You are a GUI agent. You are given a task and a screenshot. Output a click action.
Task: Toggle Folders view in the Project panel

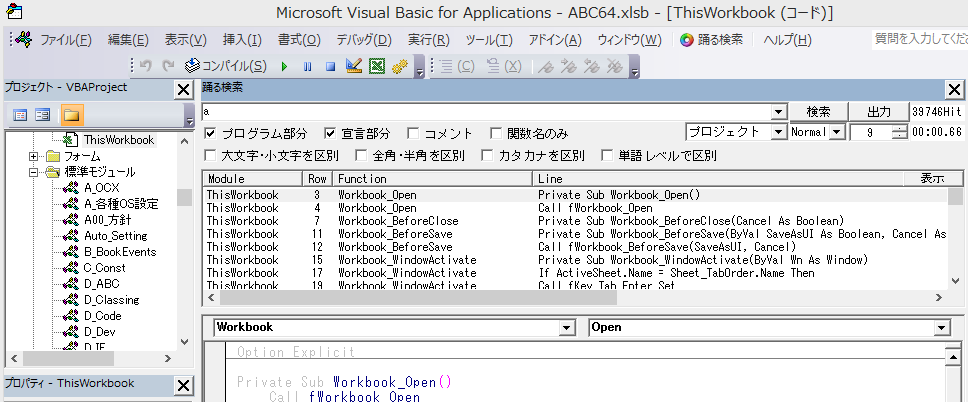72,115
